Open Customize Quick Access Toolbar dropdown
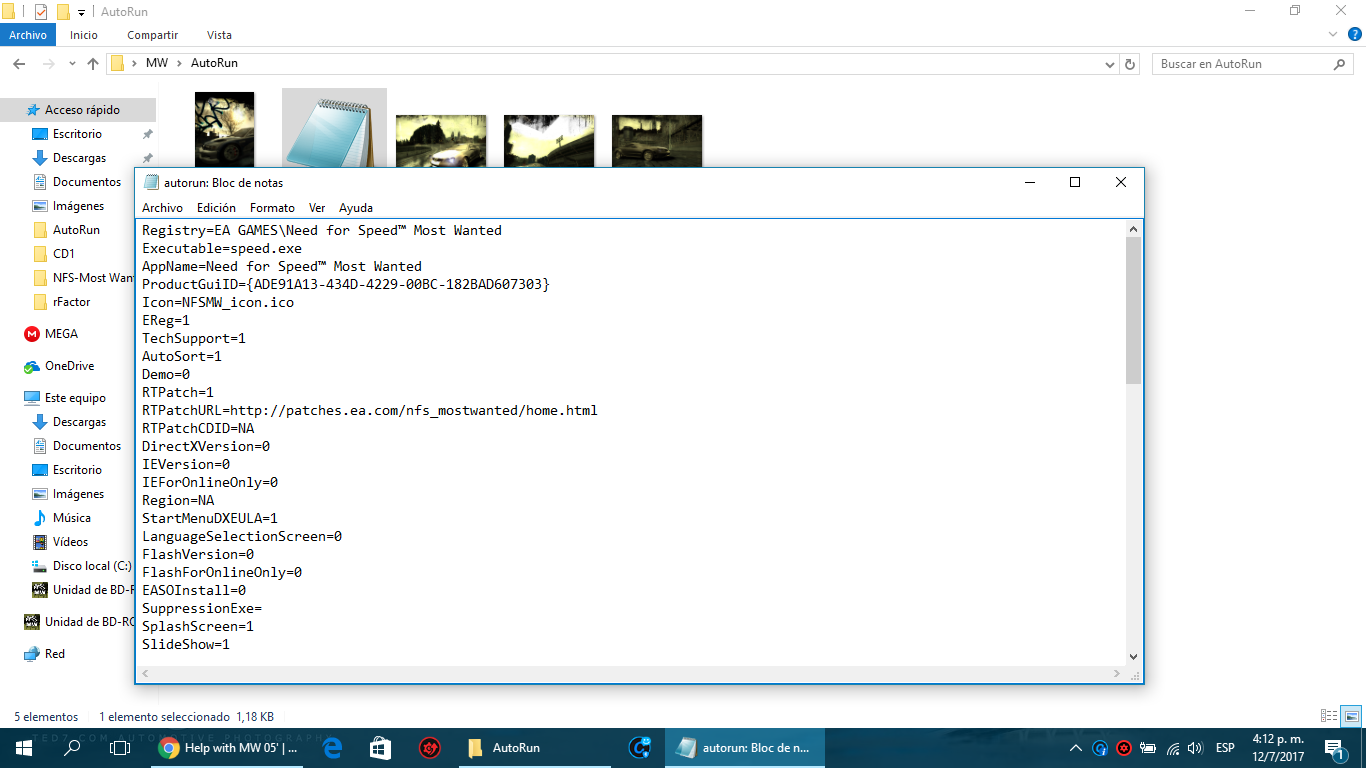The height and width of the screenshot is (768, 1366). (81, 12)
